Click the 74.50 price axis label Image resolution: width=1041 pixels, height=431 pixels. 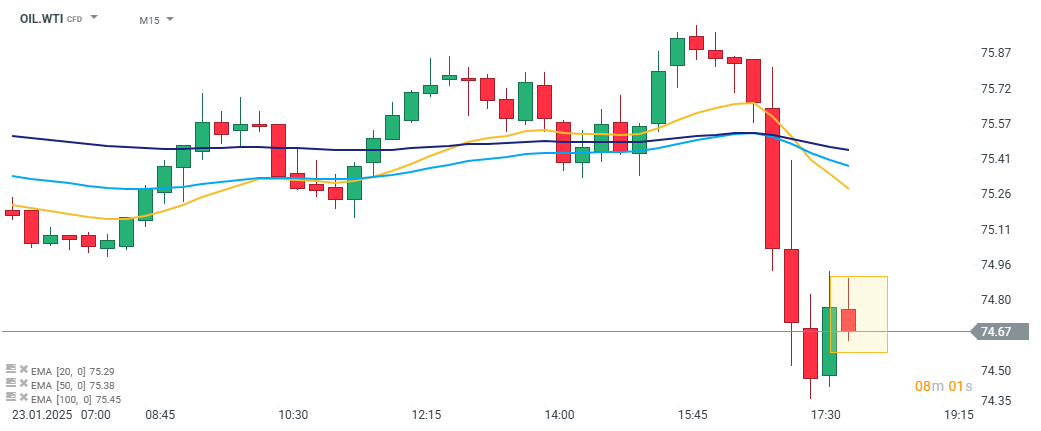pos(996,370)
